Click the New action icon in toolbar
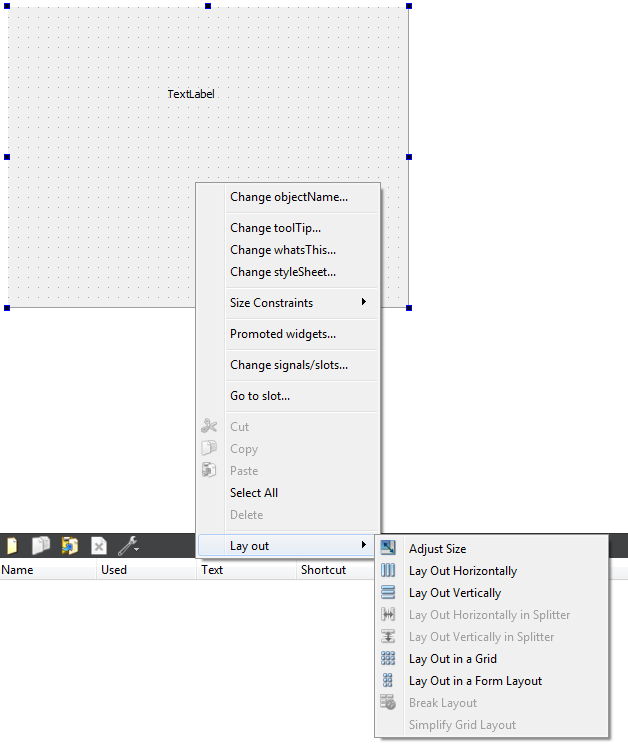 (12, 546)
